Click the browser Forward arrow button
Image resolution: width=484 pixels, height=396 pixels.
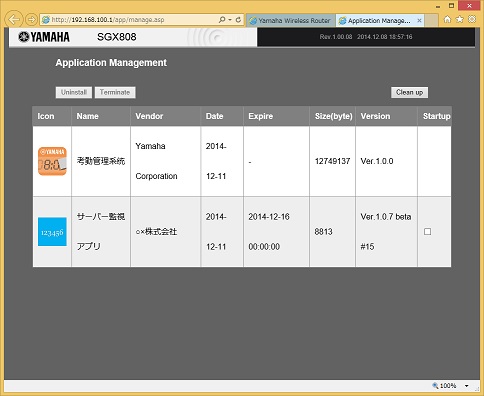(31, 20)
